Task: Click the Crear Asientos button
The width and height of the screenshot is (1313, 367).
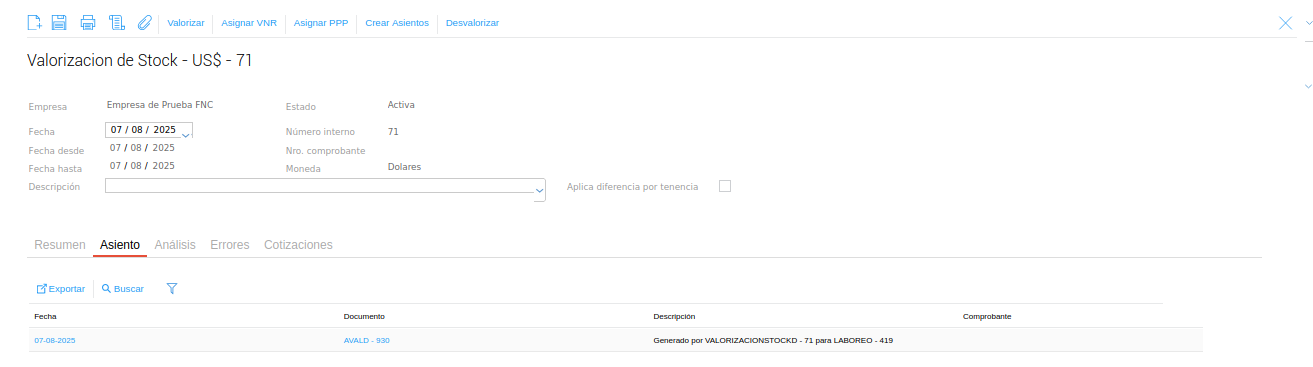Action: (397, 22)
